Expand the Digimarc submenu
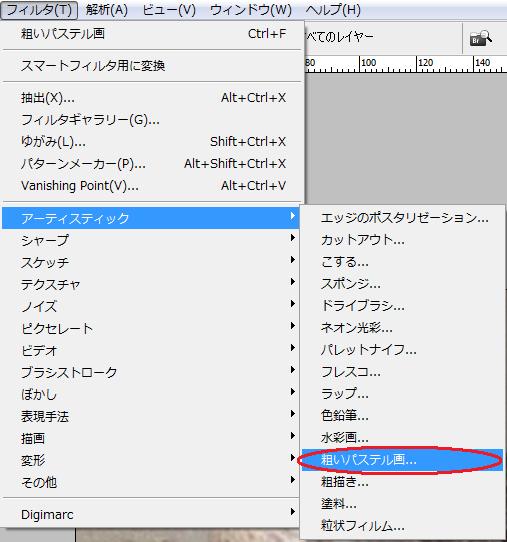The height and width of the screenshot is (542, 507). point(150,514)
